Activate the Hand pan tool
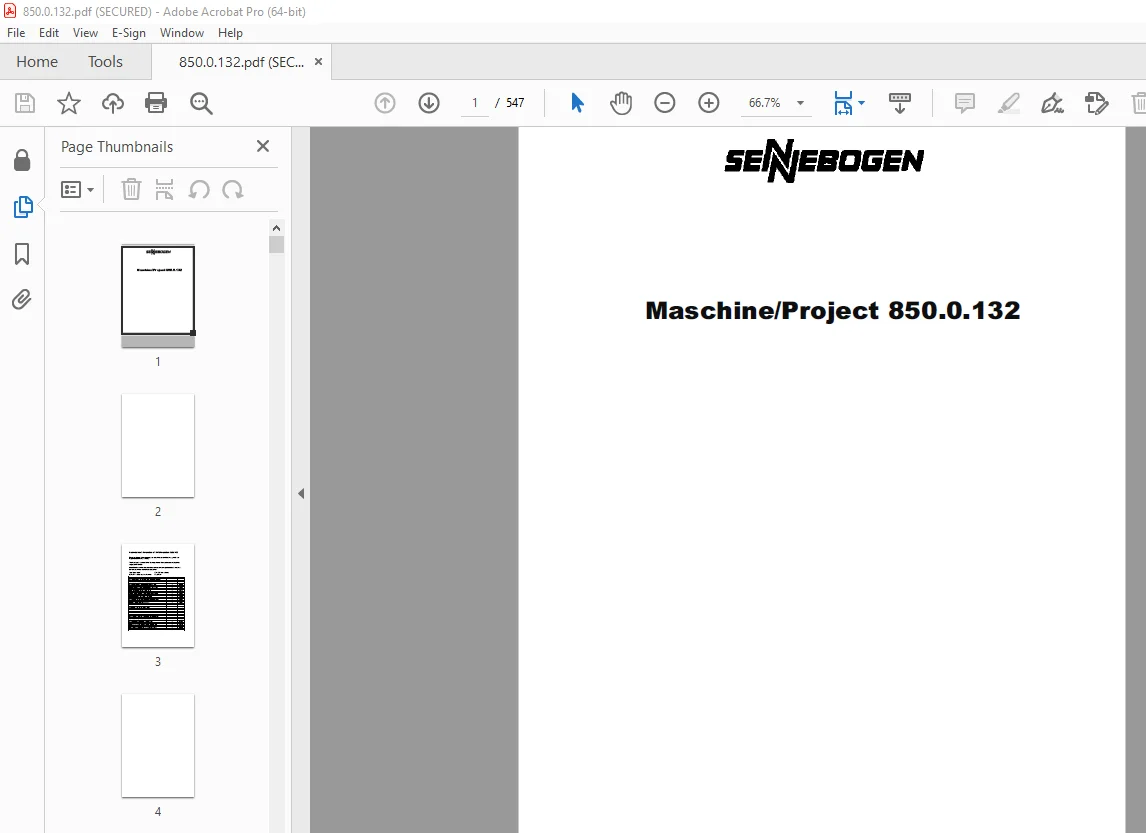The image size is (1146, 833). 621,103
